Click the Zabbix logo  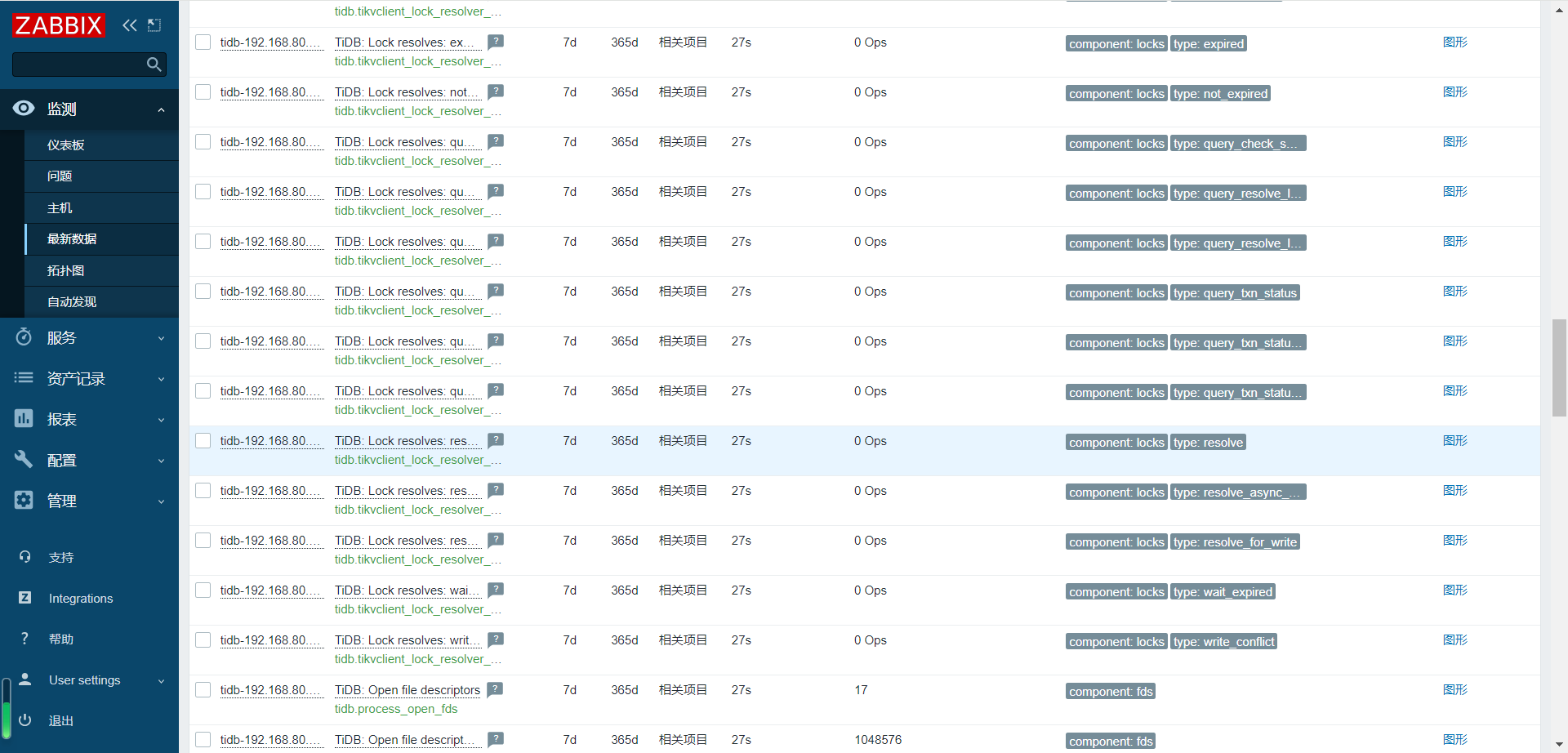59,25
